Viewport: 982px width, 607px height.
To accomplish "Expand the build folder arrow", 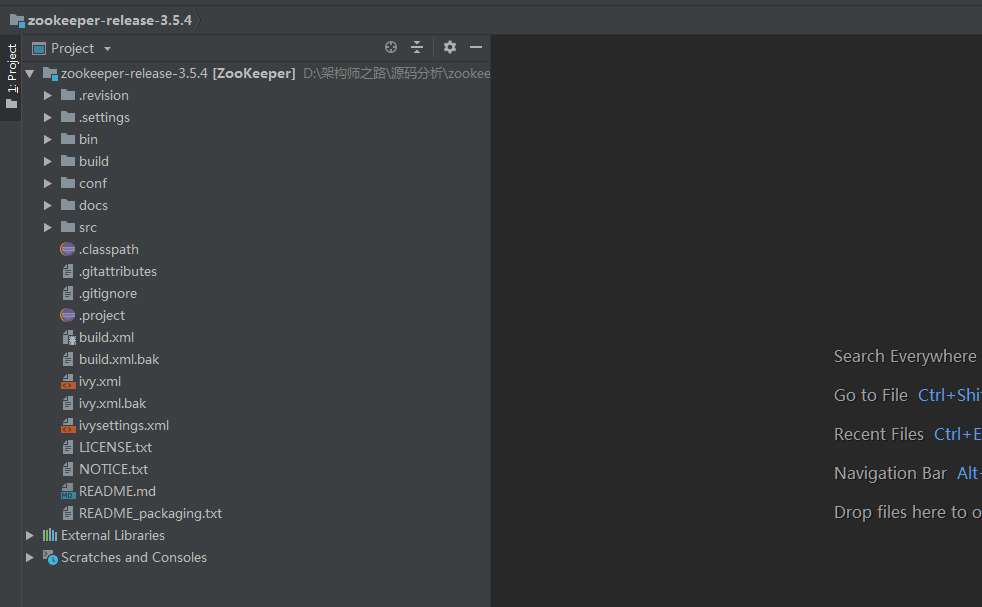I will 48,161.
